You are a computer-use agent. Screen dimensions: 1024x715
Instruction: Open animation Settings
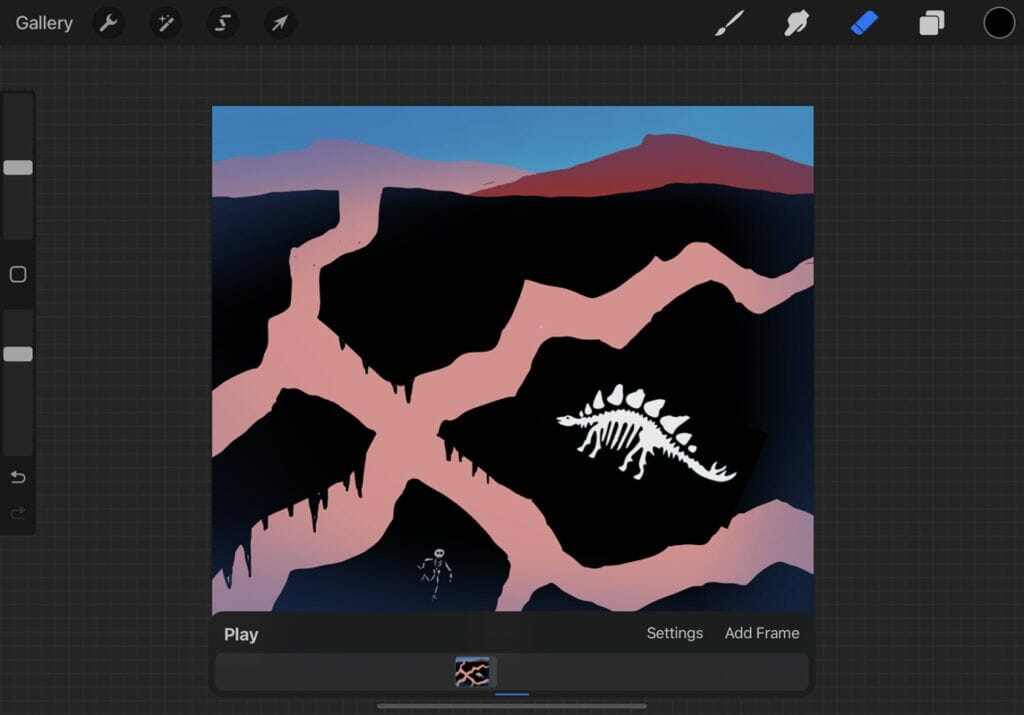click(x=675, y=633)
